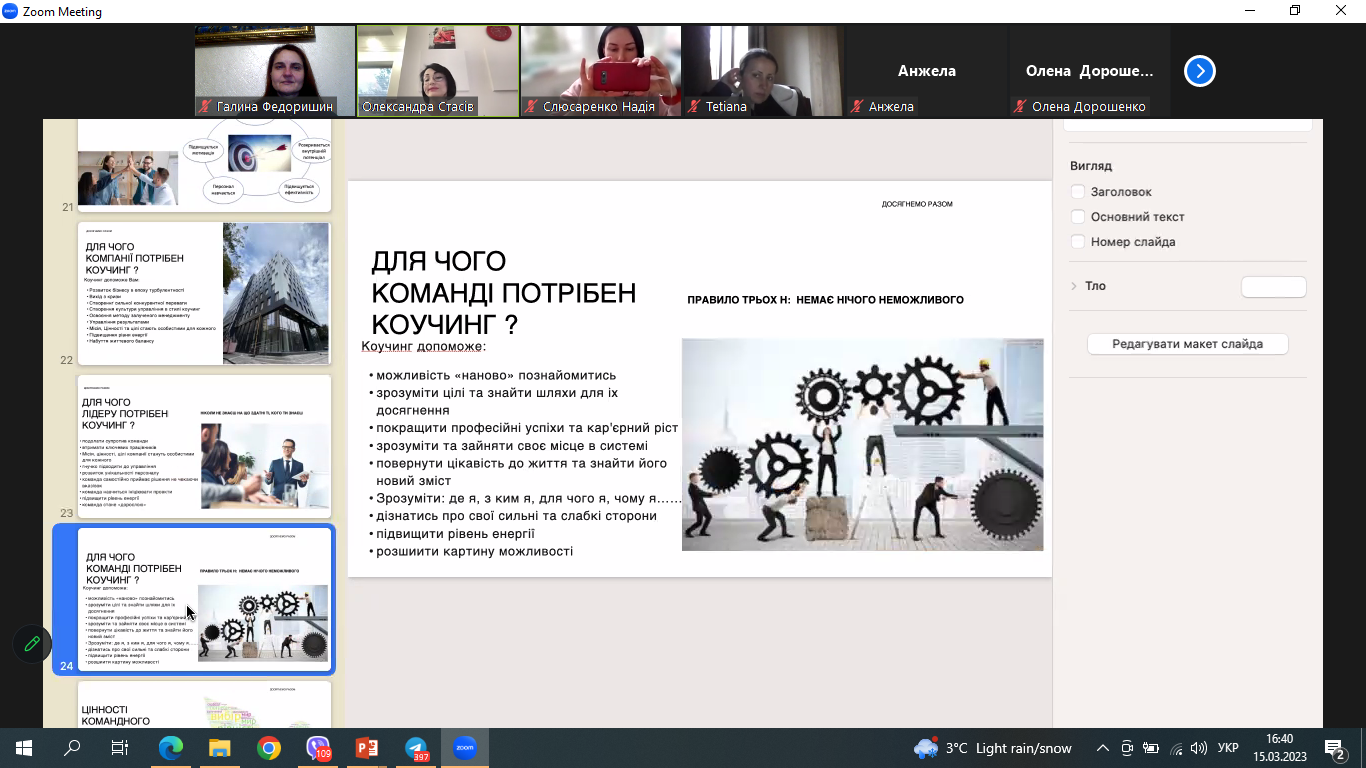Open Viber from the taskbar
This screenshot has height=768, width=1366.
(318, 748)
